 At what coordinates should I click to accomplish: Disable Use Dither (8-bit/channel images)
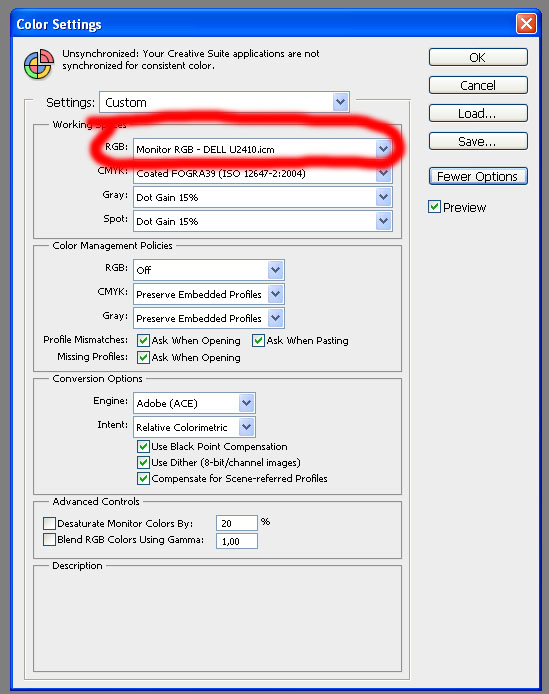pos(143,463)
